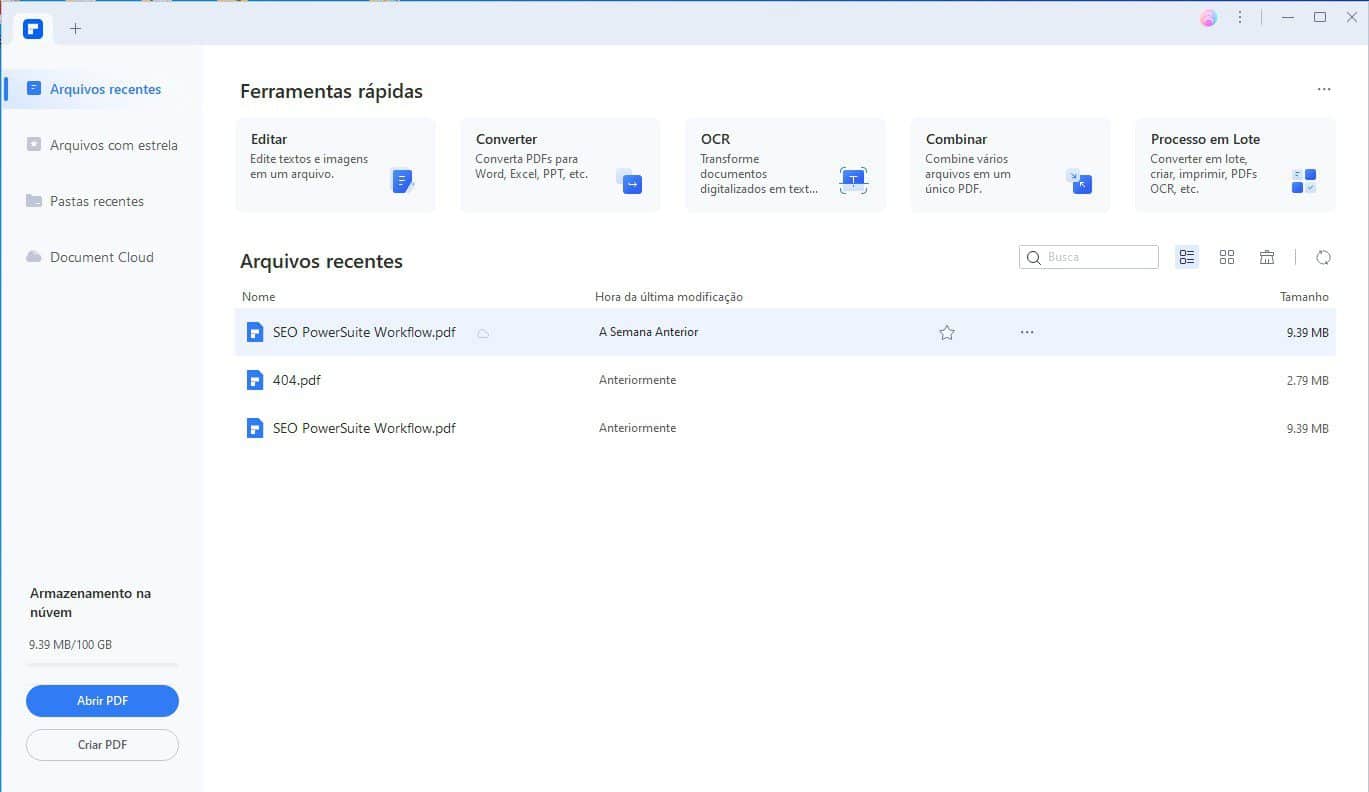Open the Combinar quick tool card
Viewport: 1369px width, 792px height.
click(x=1010, y=165)
